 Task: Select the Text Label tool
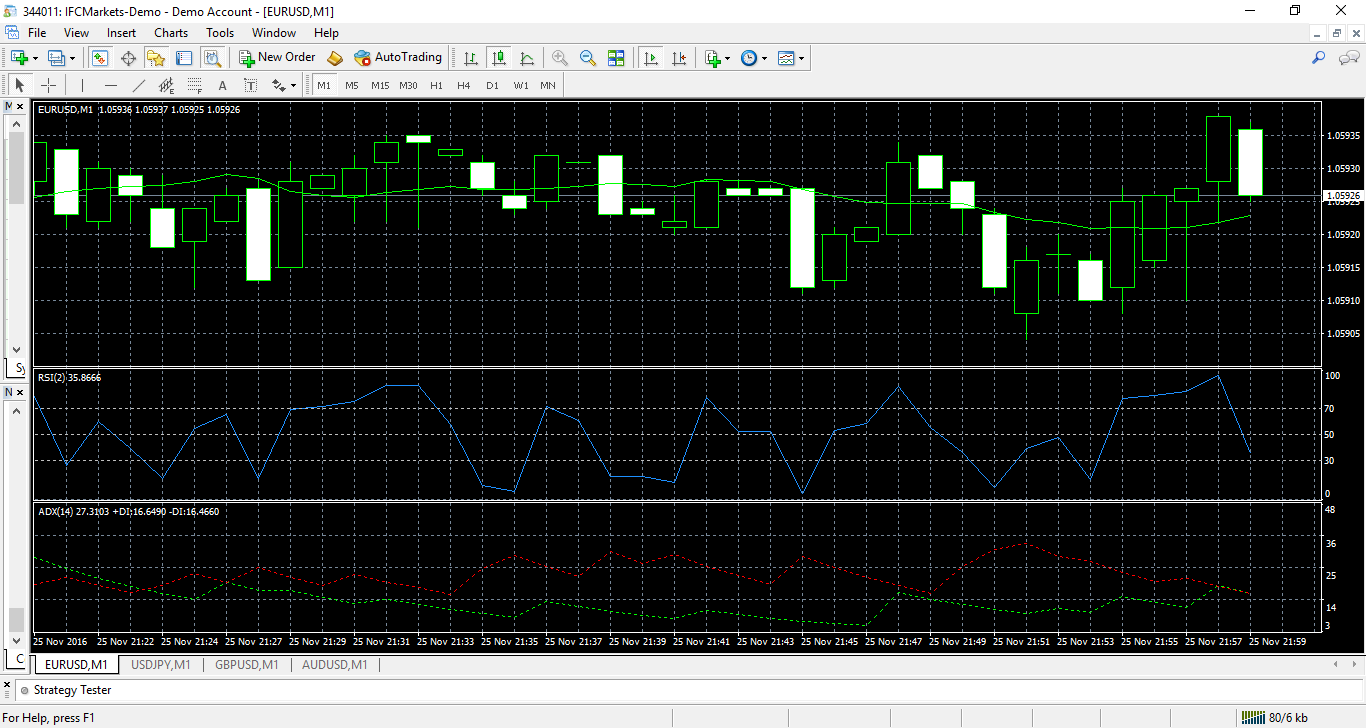[250, 85]
